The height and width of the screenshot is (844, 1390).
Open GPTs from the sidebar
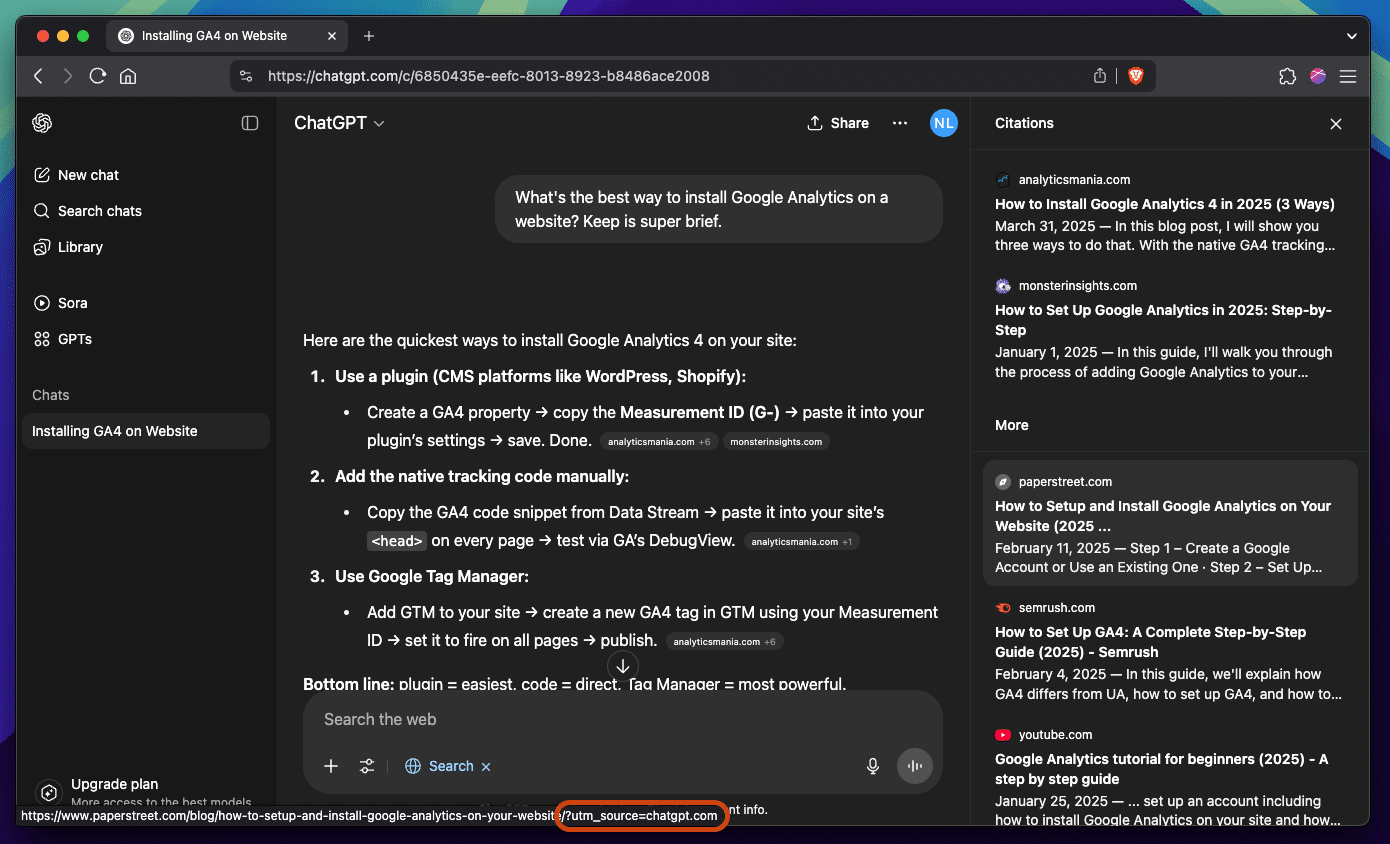coord(146,339)
